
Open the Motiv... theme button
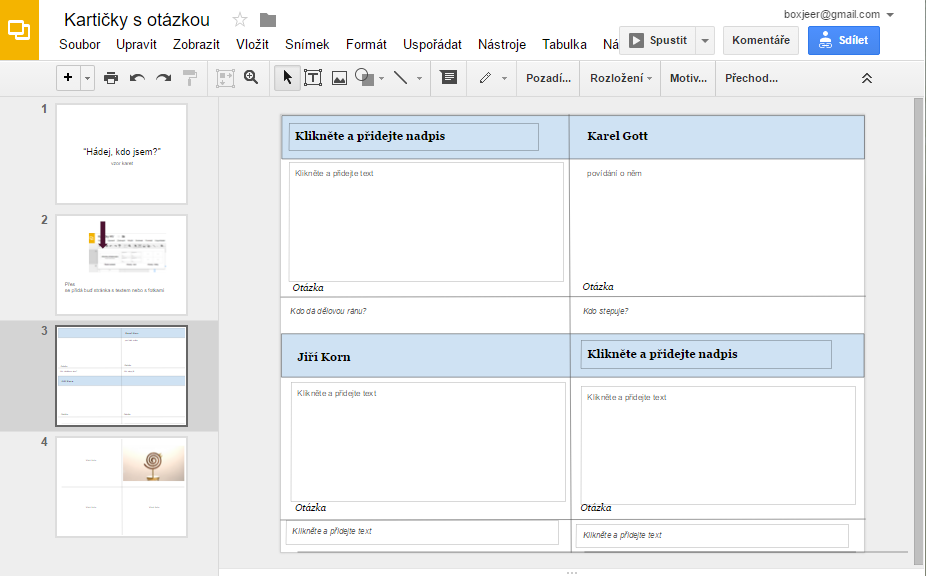[x=688, y=78]
